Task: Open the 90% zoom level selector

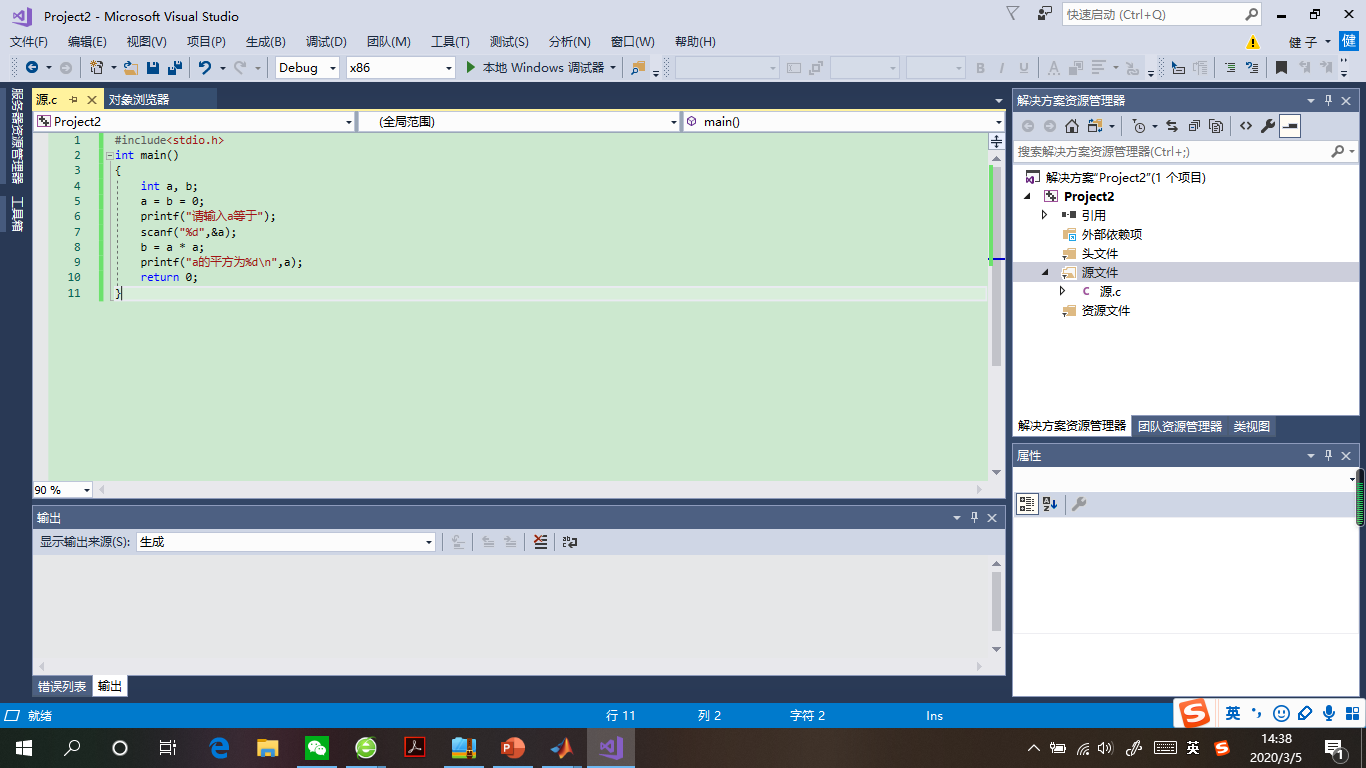Action: pos(60,489)
